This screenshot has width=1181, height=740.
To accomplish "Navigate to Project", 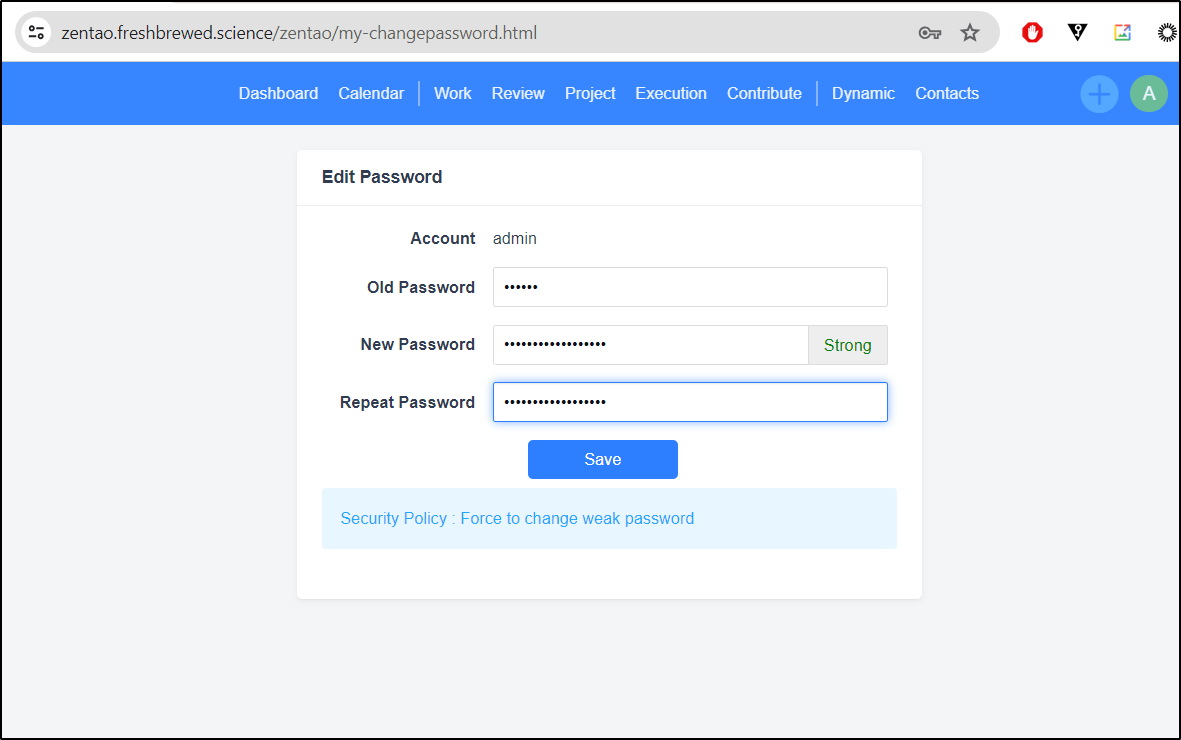I will (x=590, y=93).
